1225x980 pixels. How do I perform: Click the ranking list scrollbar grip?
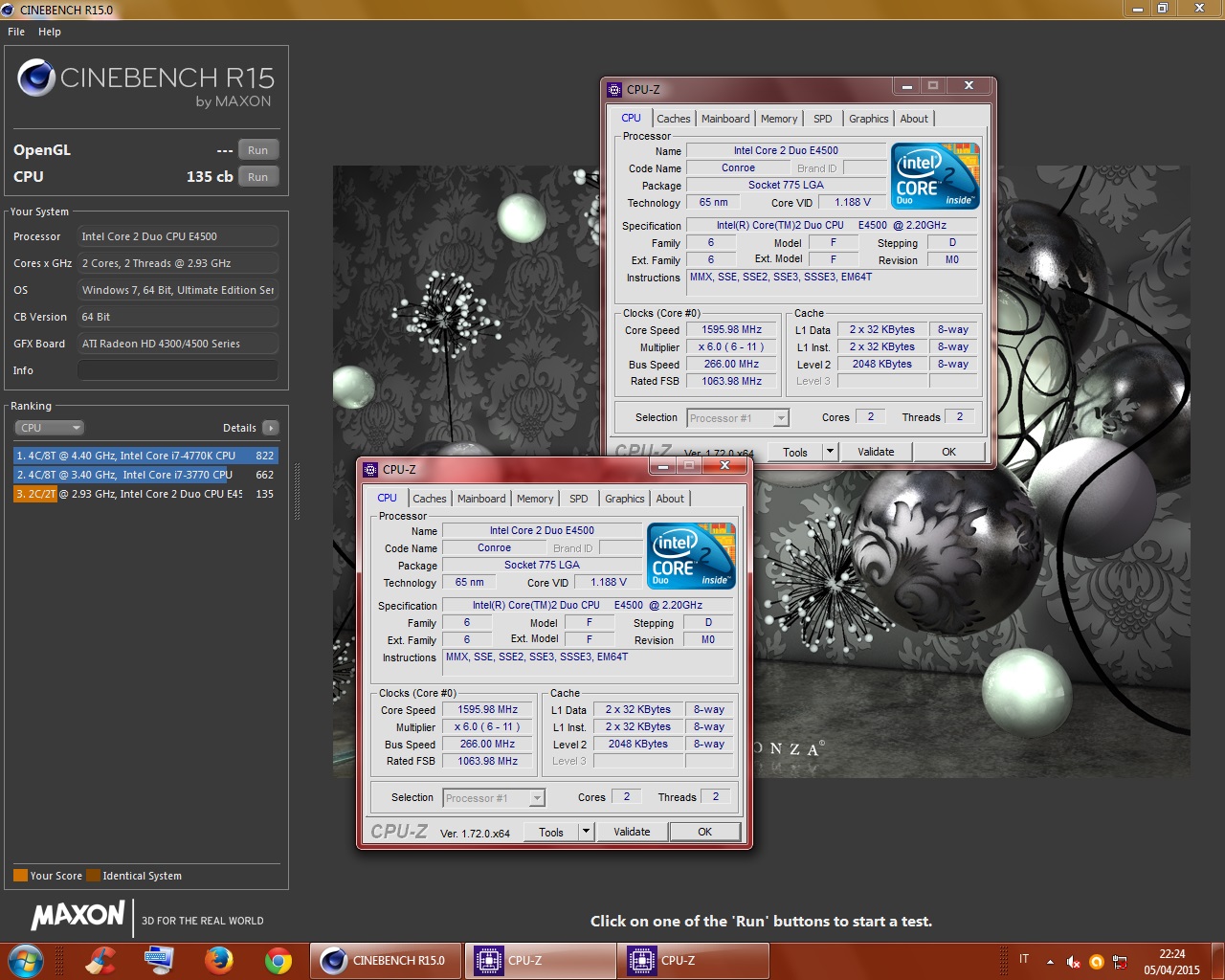tap(298, 492)
